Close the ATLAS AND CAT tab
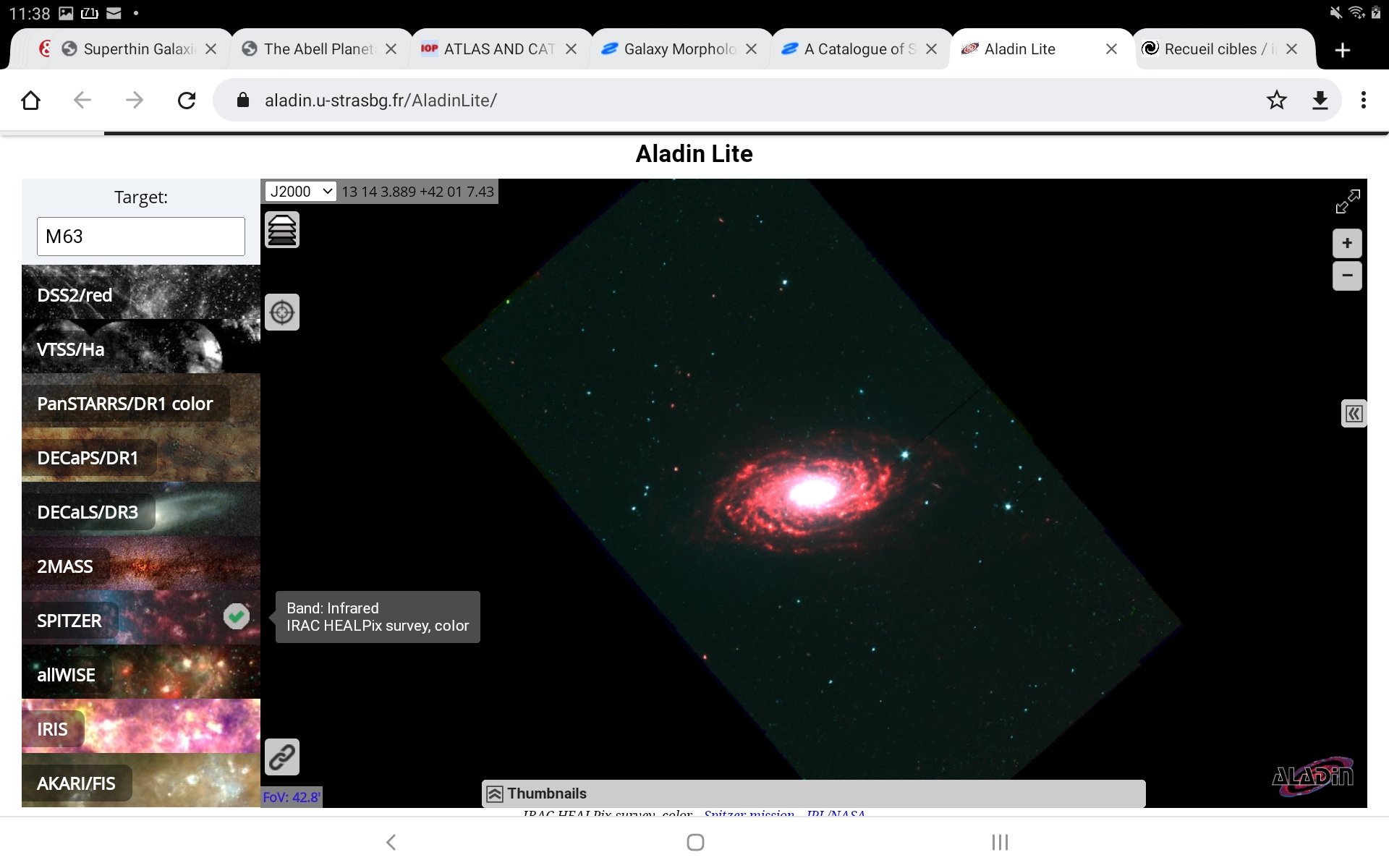 571,49
